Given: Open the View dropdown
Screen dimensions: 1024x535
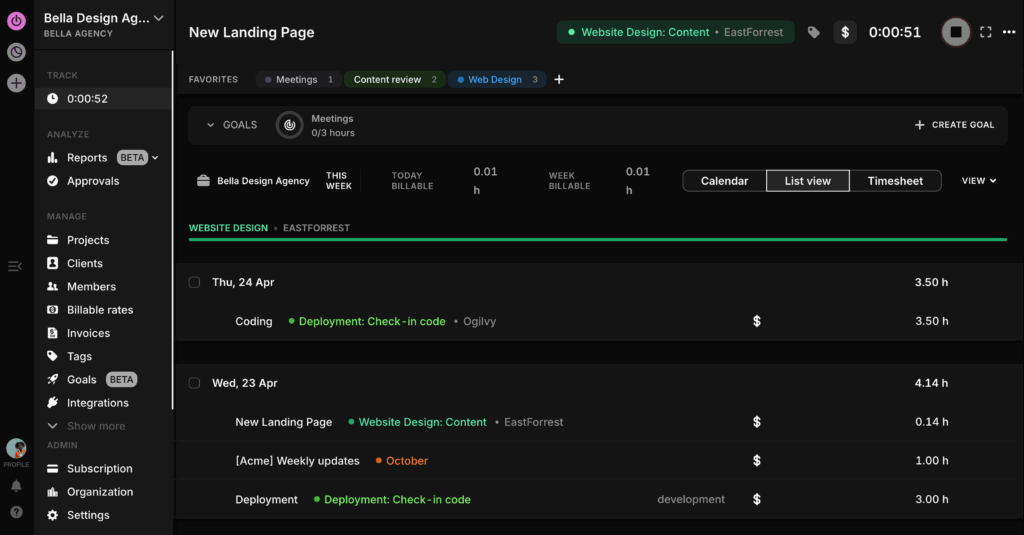Looking at the screenshot, I should click(979, 181).
